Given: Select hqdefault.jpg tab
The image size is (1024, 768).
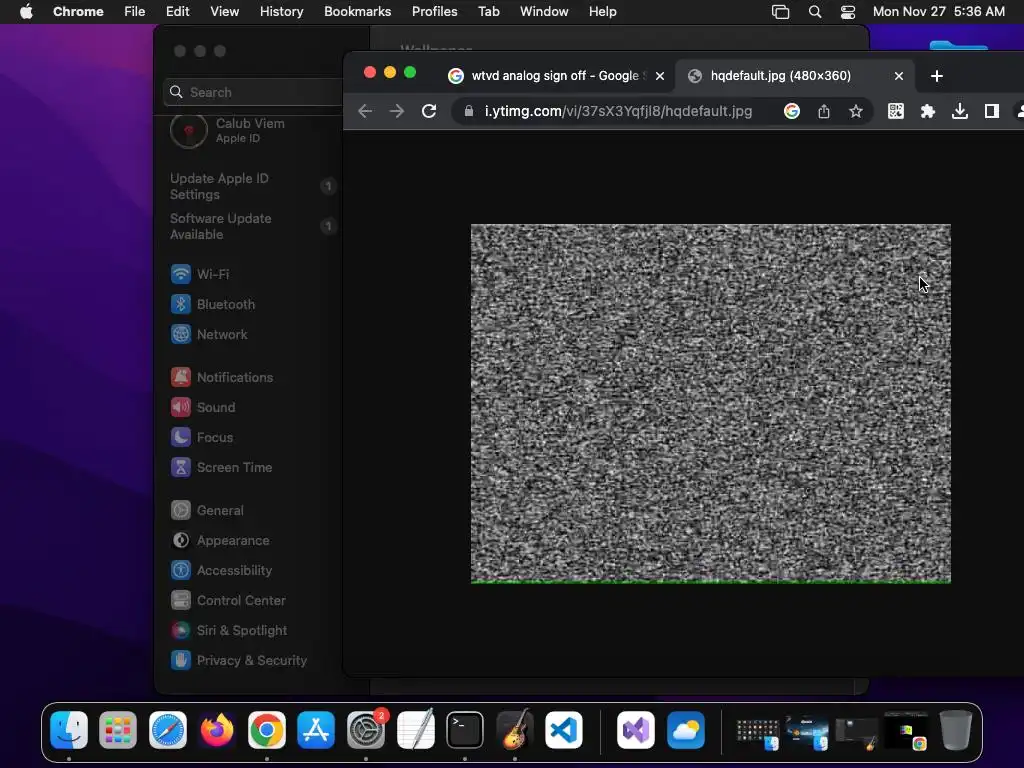Looking at the screenshot, I should click(x=793, y=76).
